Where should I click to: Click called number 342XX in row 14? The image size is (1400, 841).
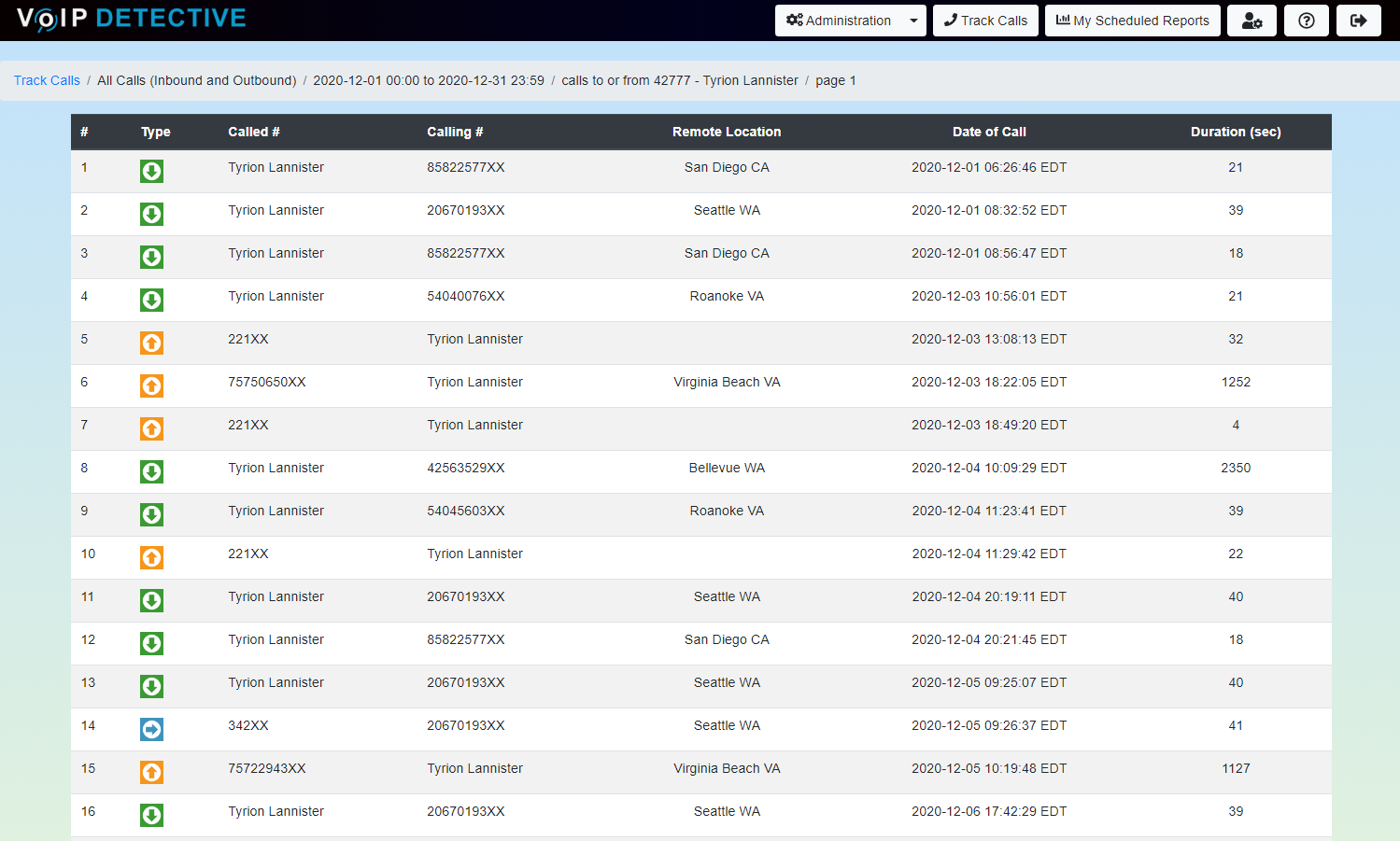coord(248,725)
